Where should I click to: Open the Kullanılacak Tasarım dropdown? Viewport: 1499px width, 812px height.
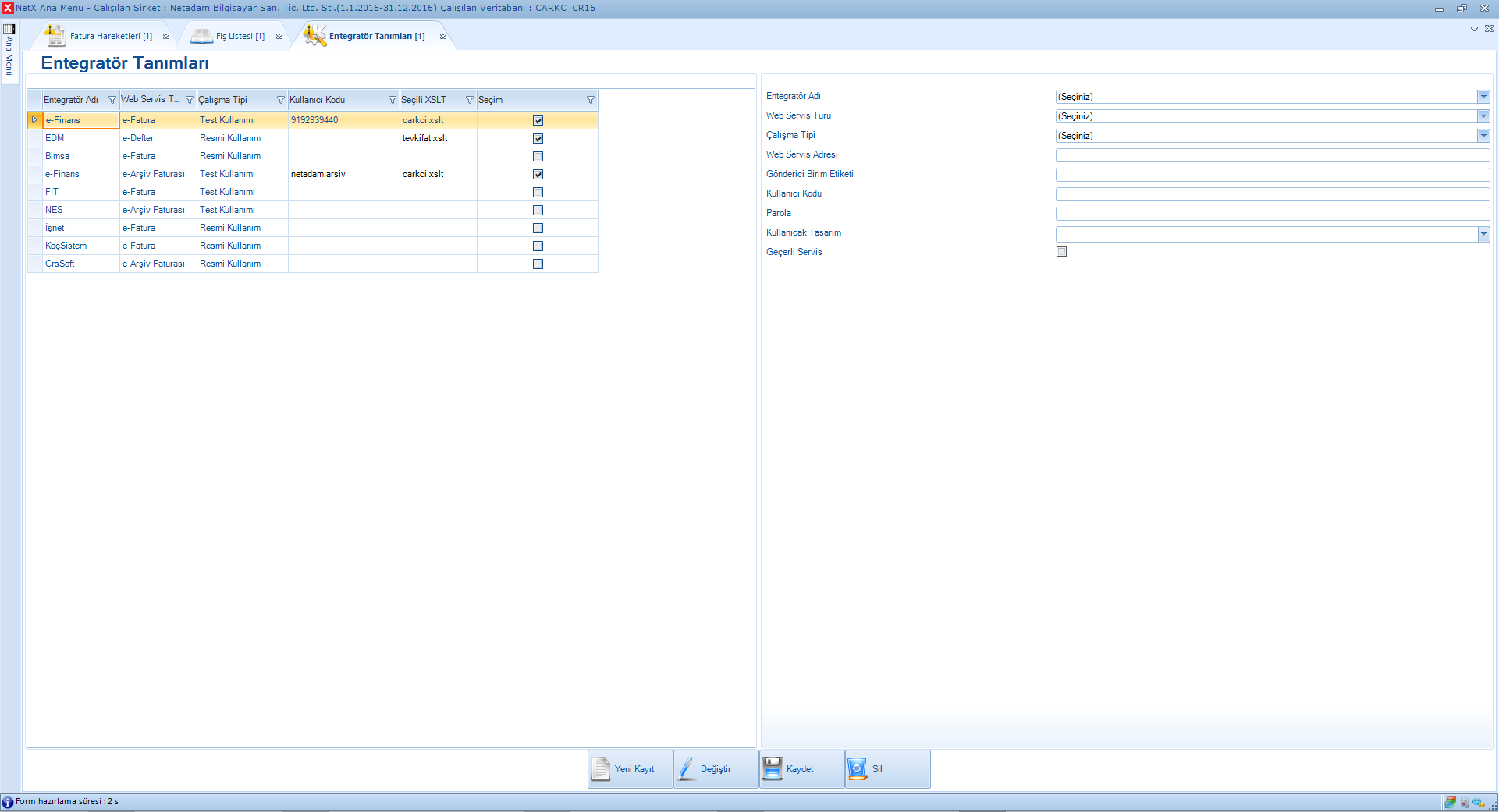(x=1483, y=234)
